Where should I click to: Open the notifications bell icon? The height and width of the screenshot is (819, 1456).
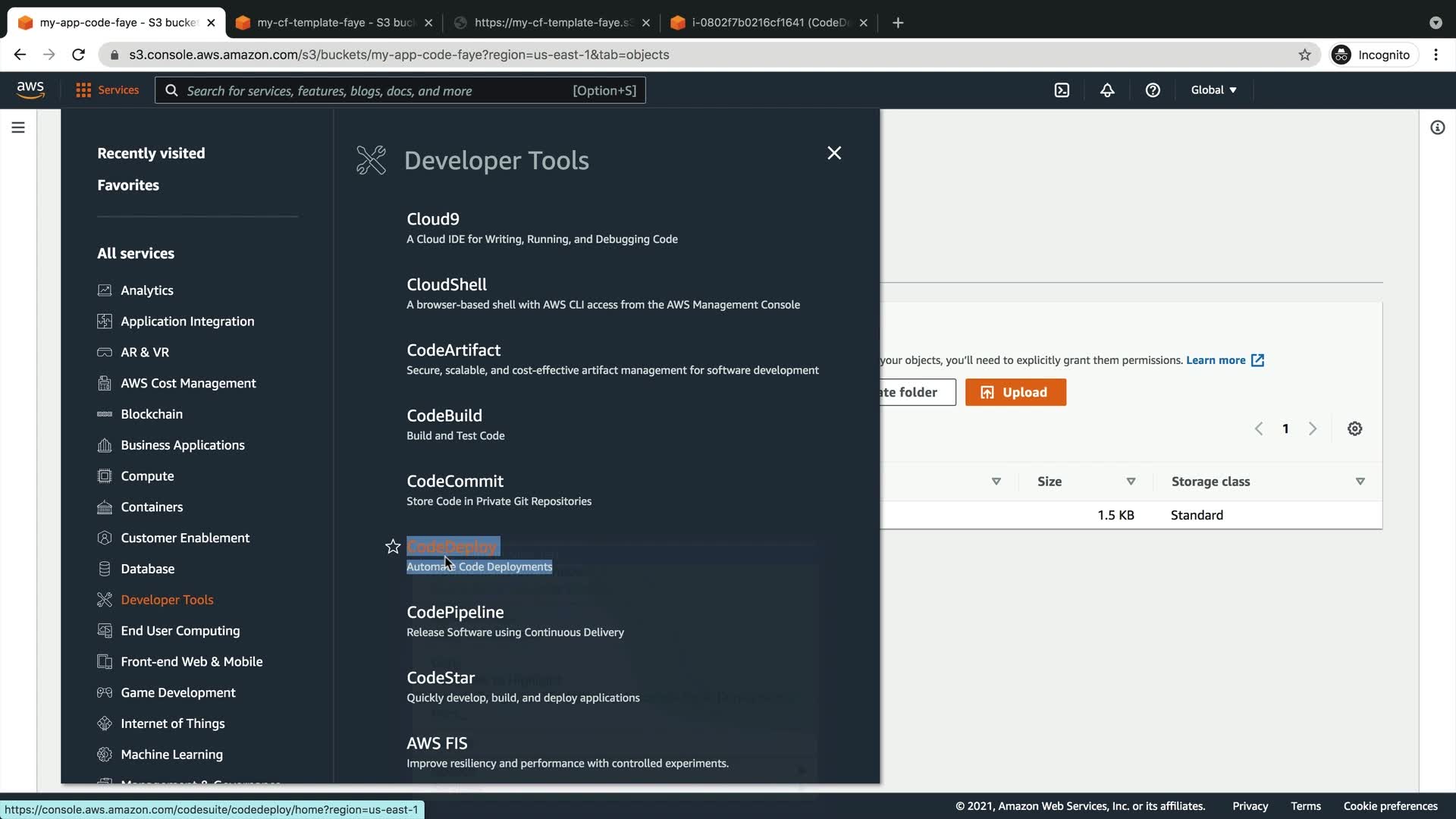[x=1107, y=90]
